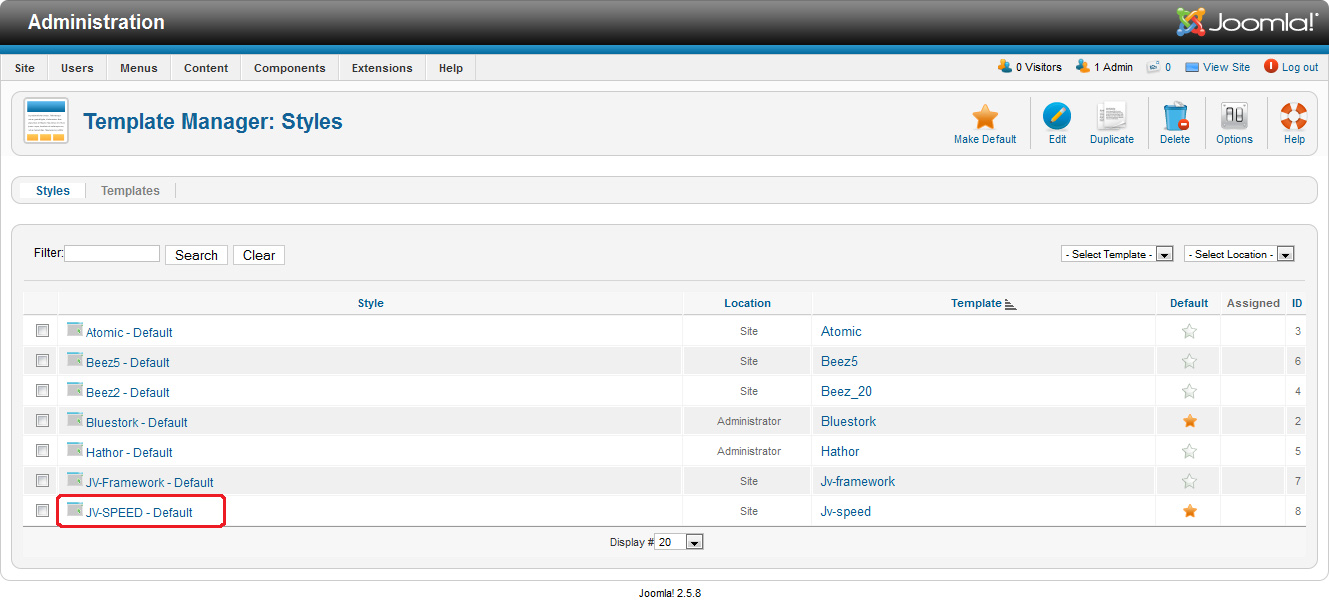Open Help lifebuoy icon in toolbar
Image resolution: width=1329 pixels, height=610 pixels.
pyautogui.click(x=1294, y=117)
